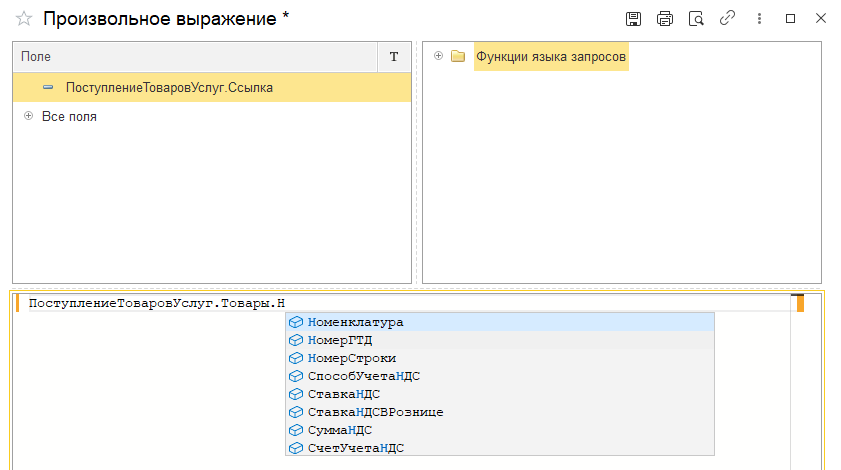
Task: Choose СтавкаНДС from autocomplete list
Action: pyautogui.click(x=500, y=394)
